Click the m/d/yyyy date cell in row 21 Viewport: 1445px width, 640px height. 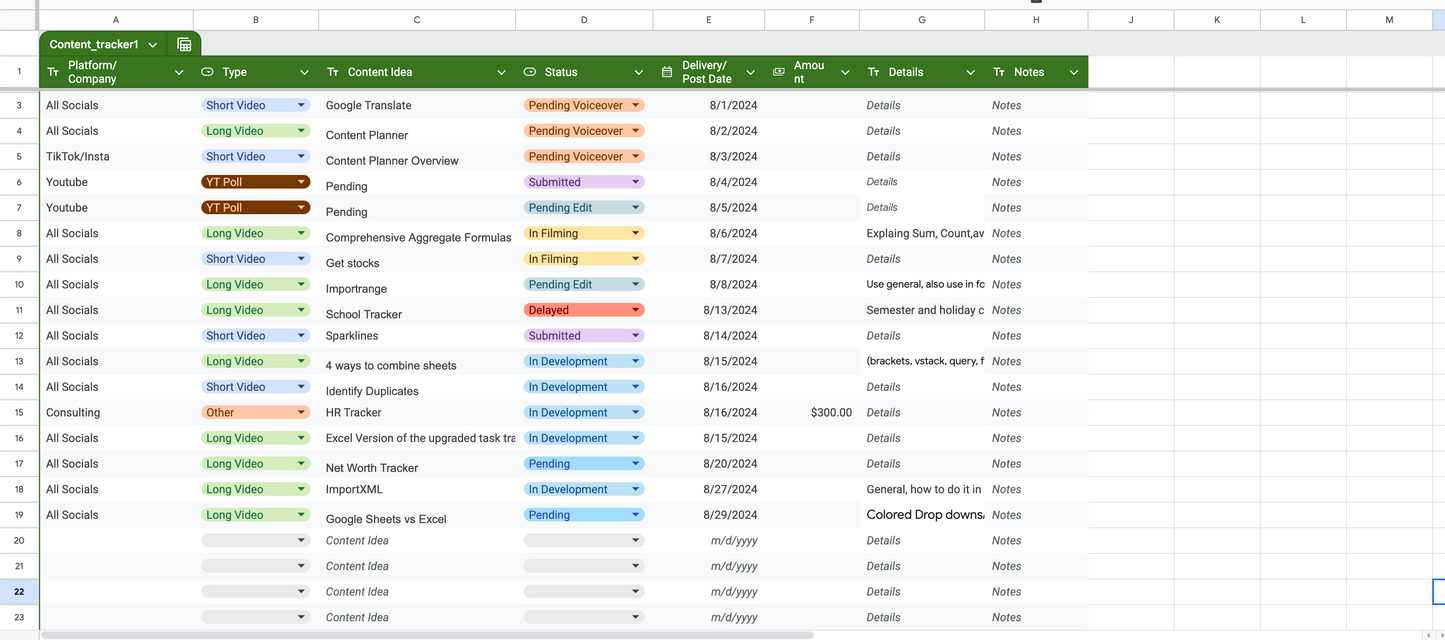(733, 566)
